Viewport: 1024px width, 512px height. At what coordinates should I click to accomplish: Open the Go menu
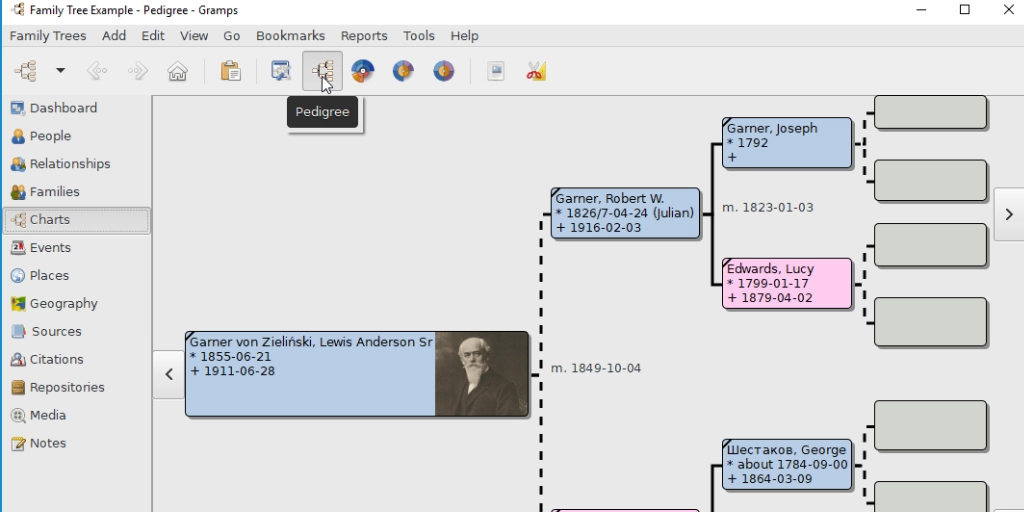pyautogui.click(x=232, y=36)
